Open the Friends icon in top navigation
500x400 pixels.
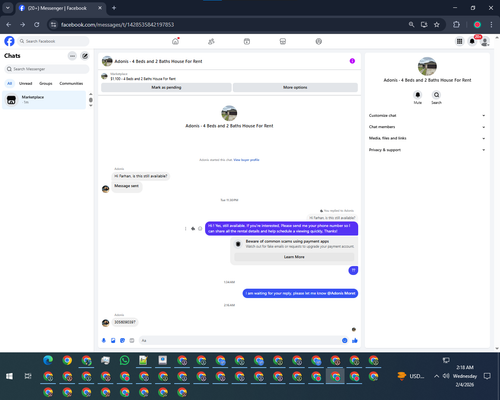tap(211, 41)
